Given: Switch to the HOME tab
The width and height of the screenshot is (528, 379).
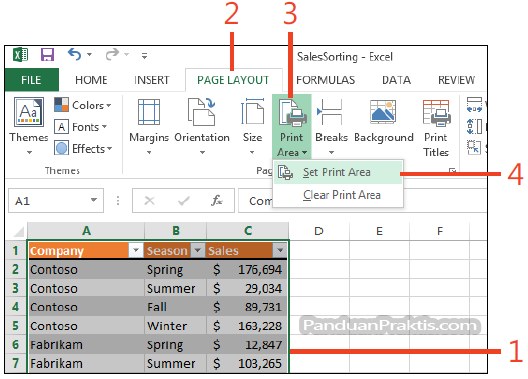Looking at the screenshot, I should point(91,80).
